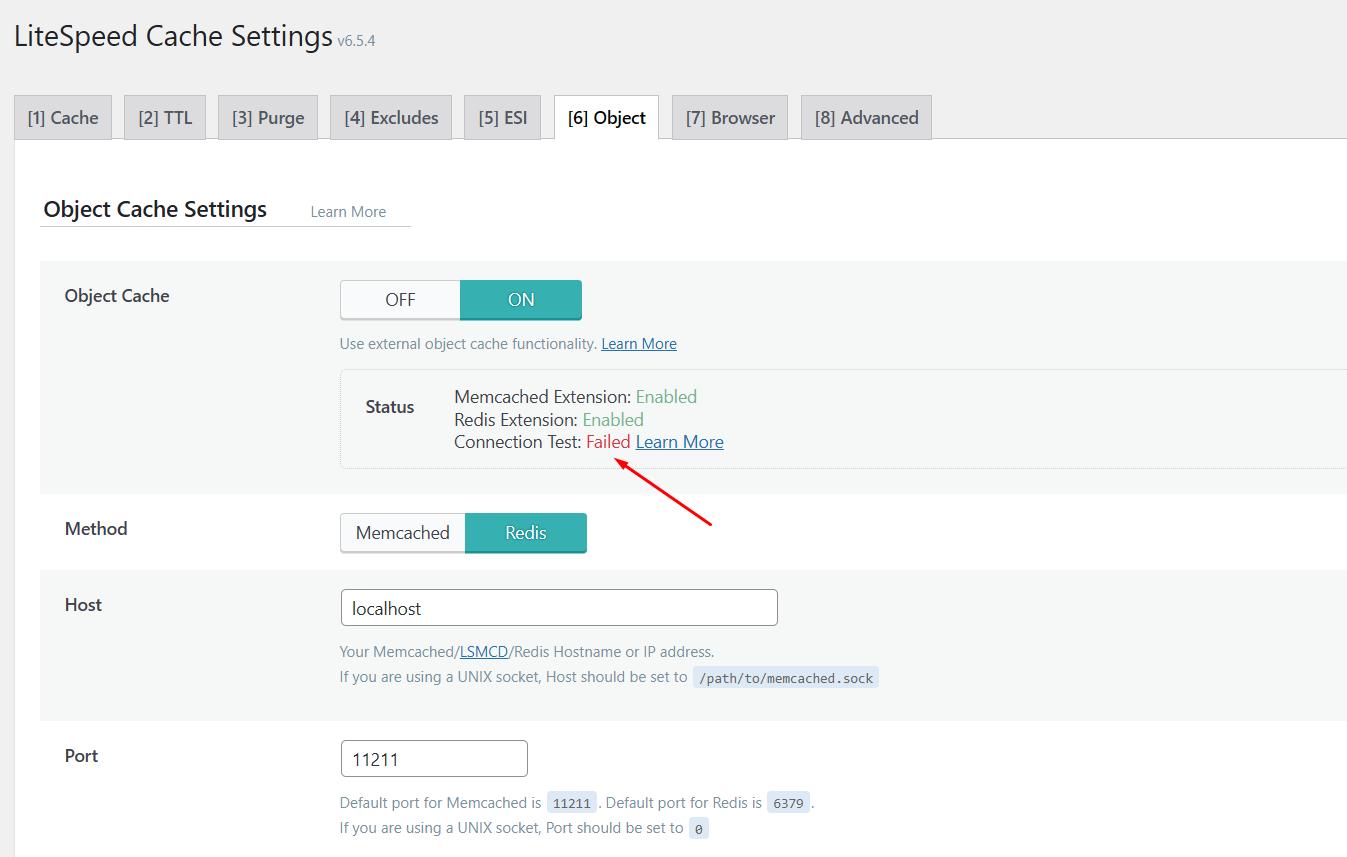Click the LiteSpeed Cache Settings page title
Viewport: 1347px width, 857px height.
(173, 37)
